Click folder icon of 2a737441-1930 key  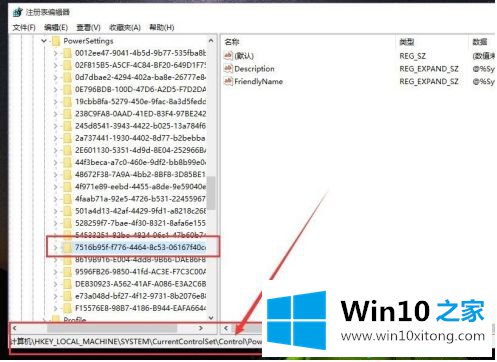(x=67, y=138)
